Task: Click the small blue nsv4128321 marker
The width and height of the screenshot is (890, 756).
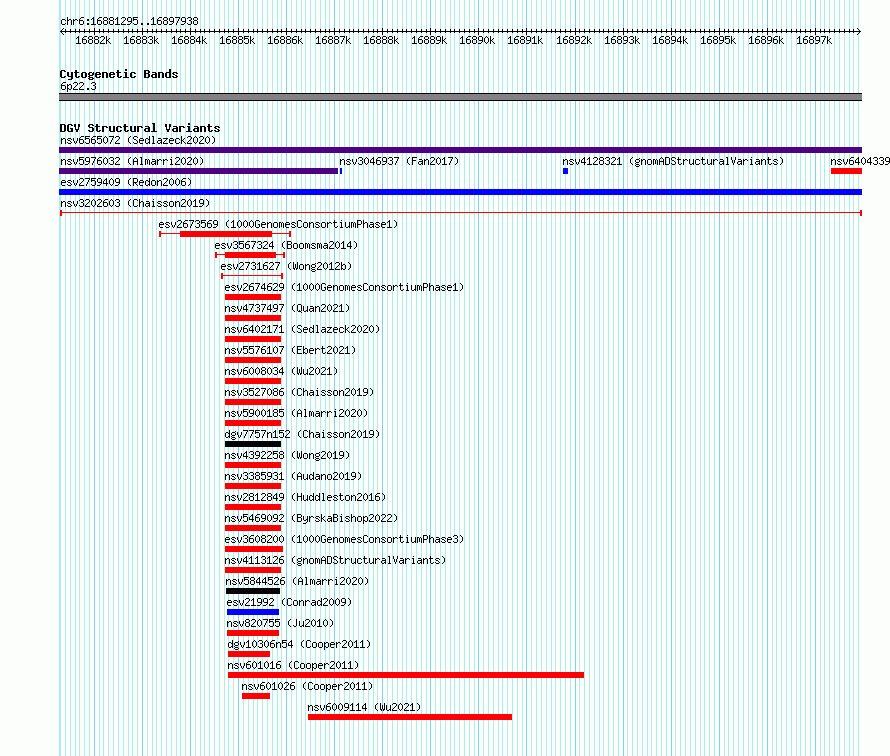Action: point(565,171)
